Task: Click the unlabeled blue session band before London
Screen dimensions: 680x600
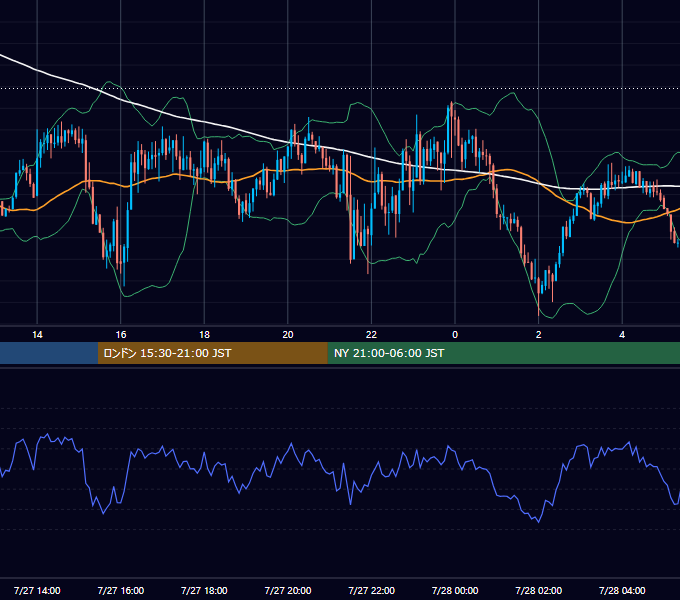Action: [49, 353]
